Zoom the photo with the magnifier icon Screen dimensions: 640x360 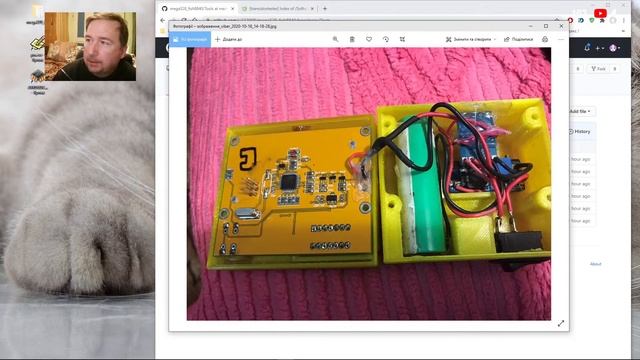pyautogui.click(x=335, y=39)
